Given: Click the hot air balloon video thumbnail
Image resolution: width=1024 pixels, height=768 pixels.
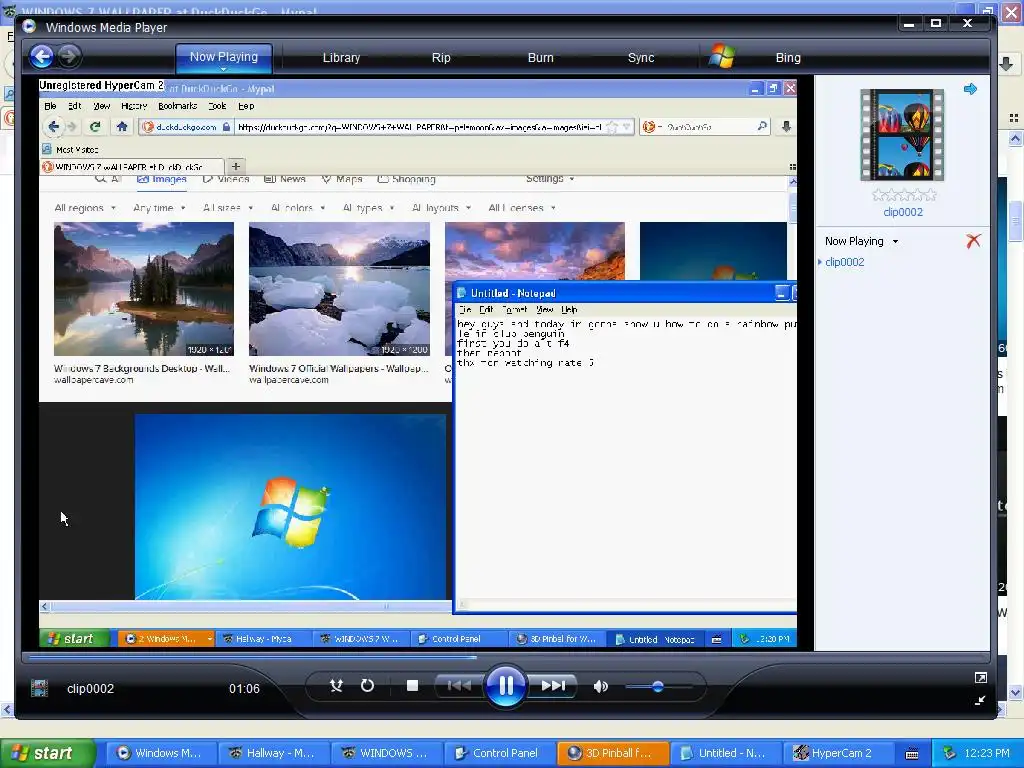Looking at the screenshot, I should 902,135.
